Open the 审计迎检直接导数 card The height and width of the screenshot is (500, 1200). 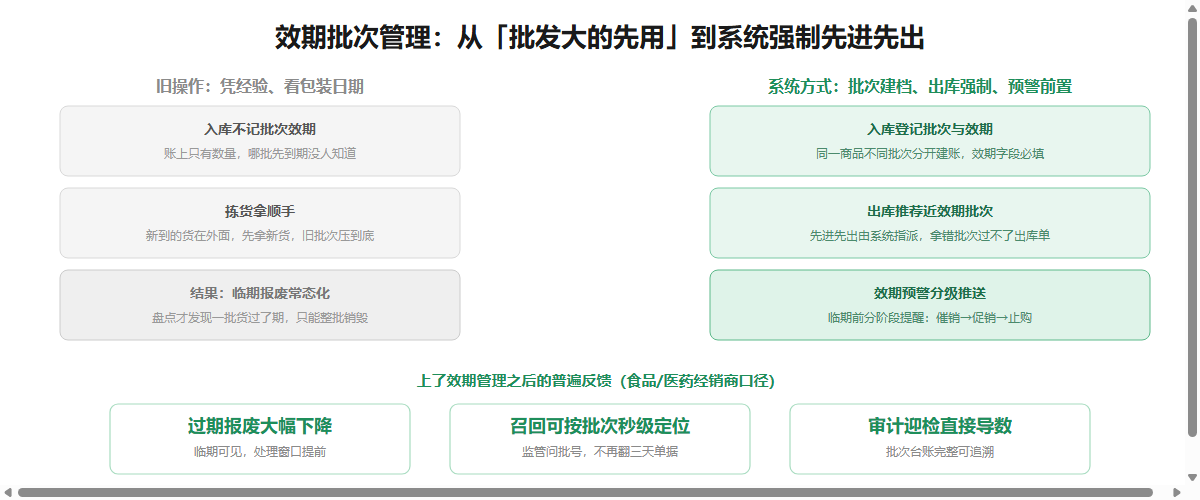(940, 439)
